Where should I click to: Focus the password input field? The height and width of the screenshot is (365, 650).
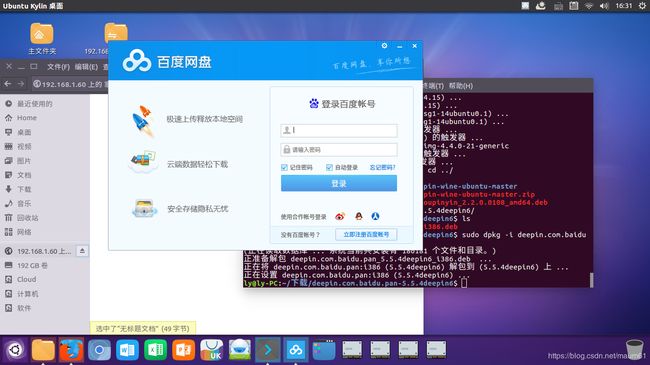point(339,150)
